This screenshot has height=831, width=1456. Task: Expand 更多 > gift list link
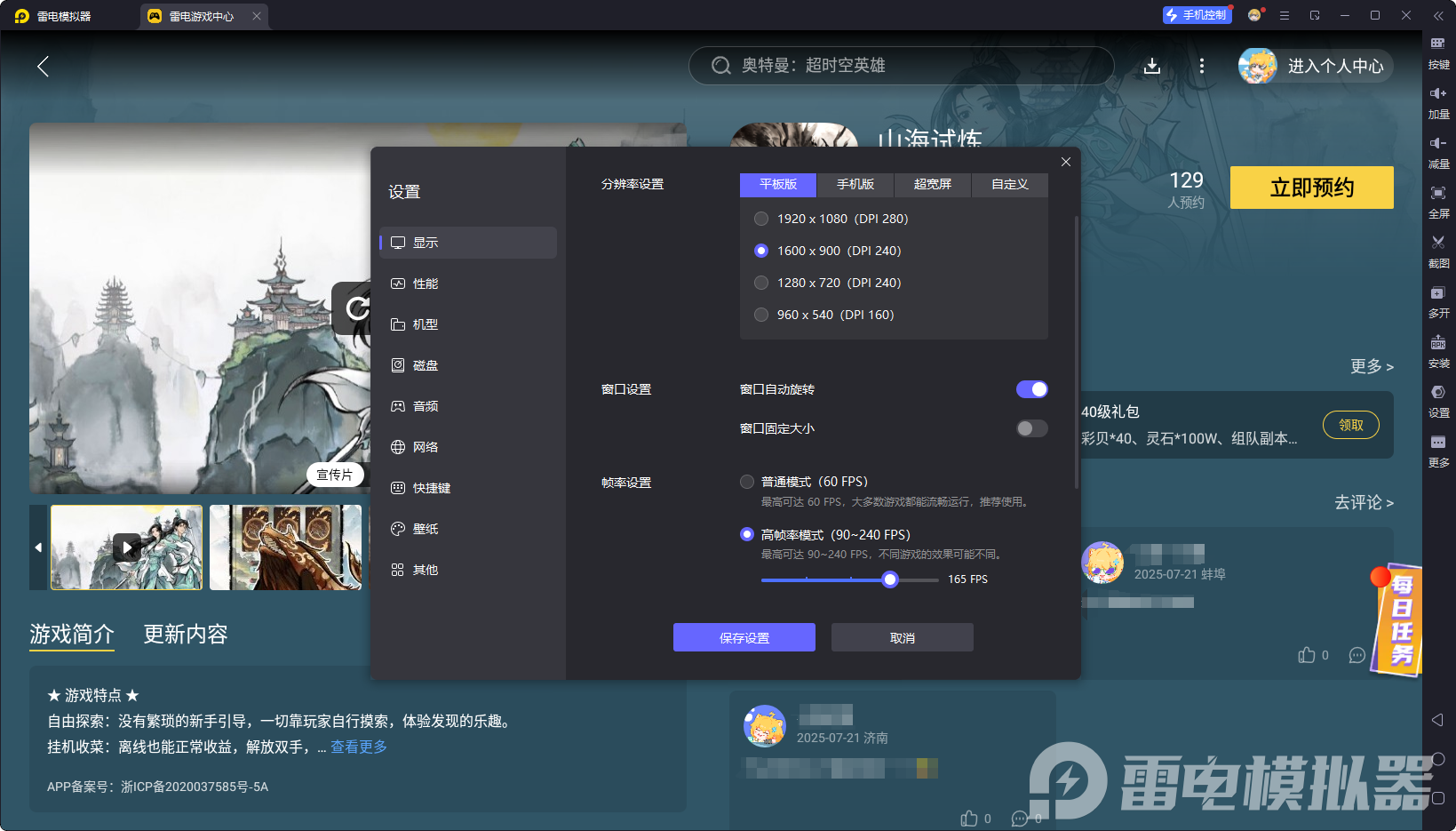click(x=1372, y=366)
